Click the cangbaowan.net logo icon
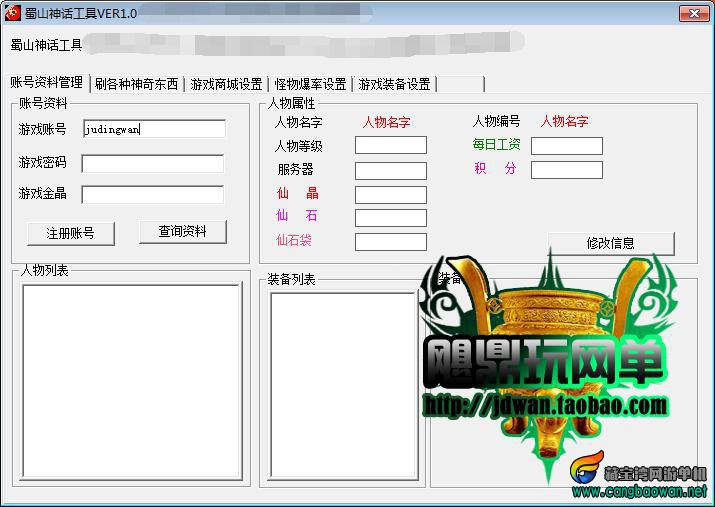Viewport: 715px width, 507px height. coord(587,467)
